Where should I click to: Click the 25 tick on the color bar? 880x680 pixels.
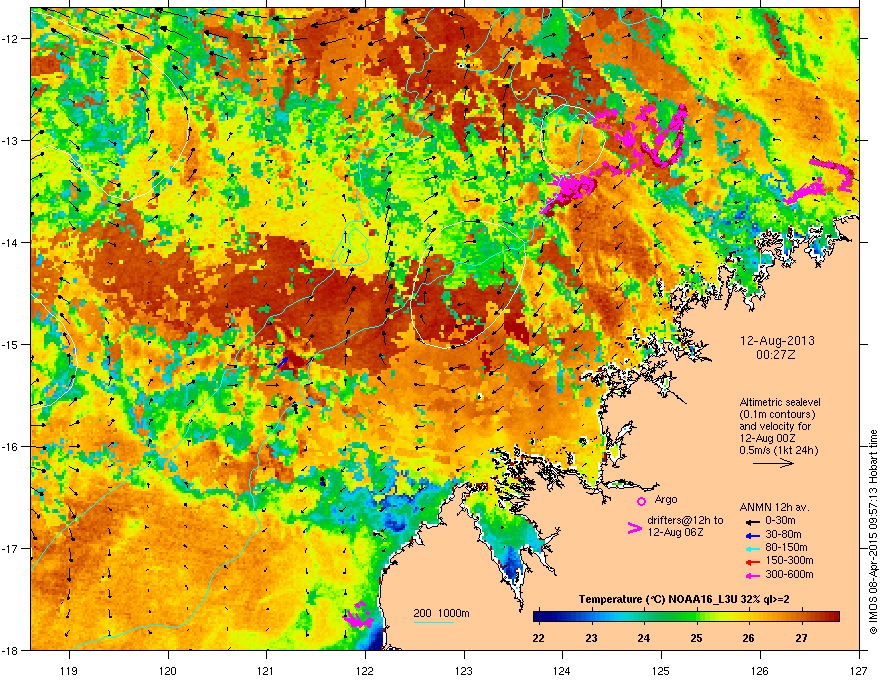coord(696,638)
